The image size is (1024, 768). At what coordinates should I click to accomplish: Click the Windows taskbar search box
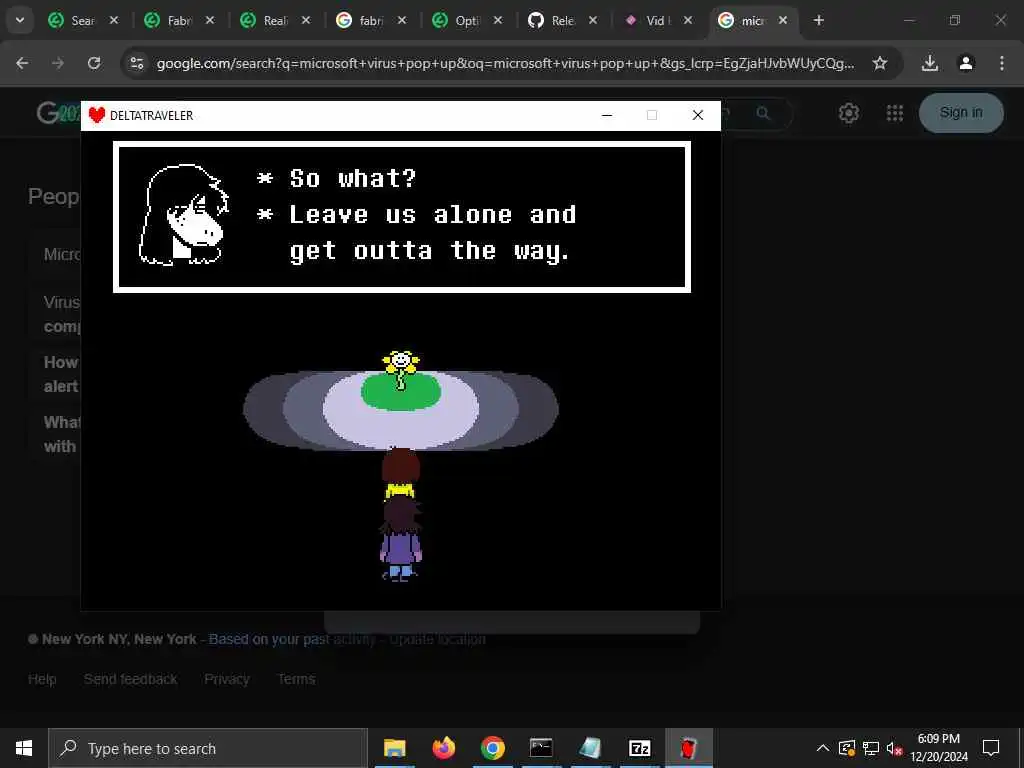tap(208, 748)
